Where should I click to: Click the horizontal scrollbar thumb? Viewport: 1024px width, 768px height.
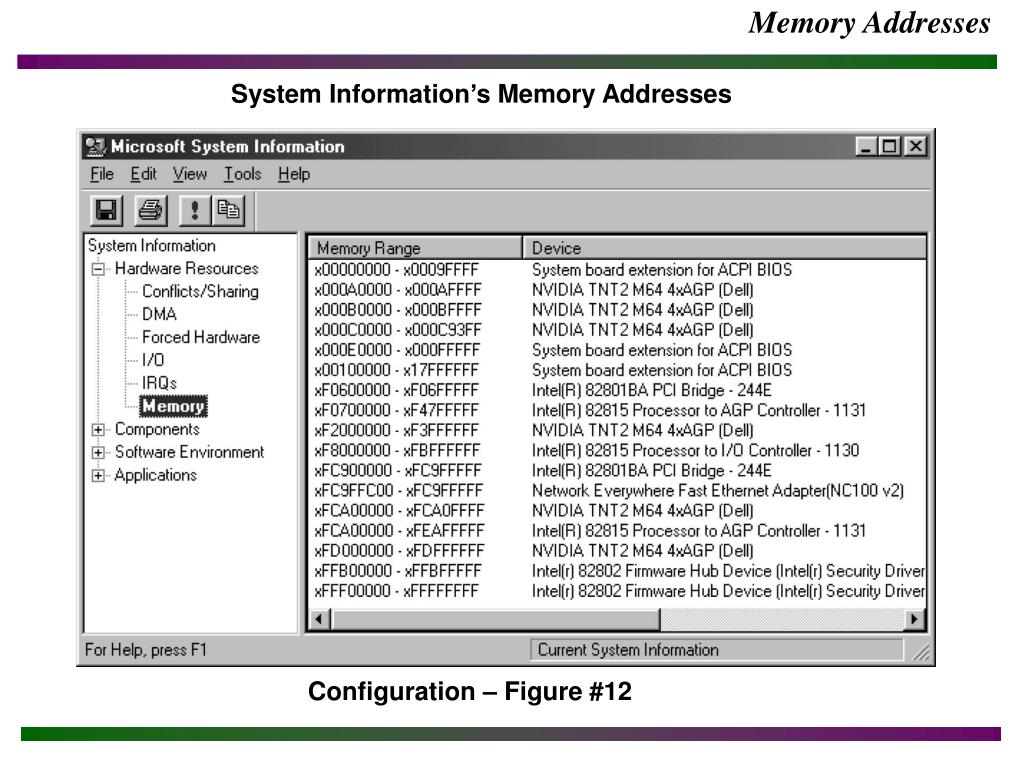[x=496, y=619]
